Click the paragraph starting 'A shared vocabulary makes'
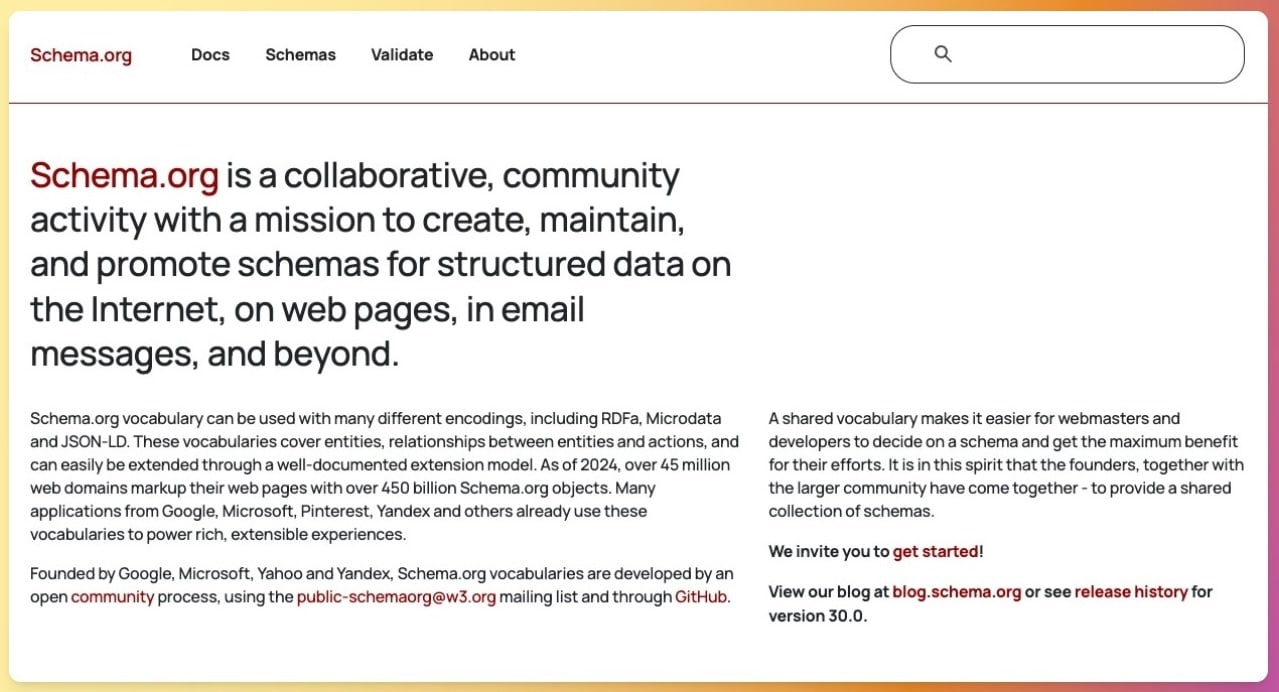Image resolution: width=1279 pixels, height=692 pixels. tap(1006, 464)
